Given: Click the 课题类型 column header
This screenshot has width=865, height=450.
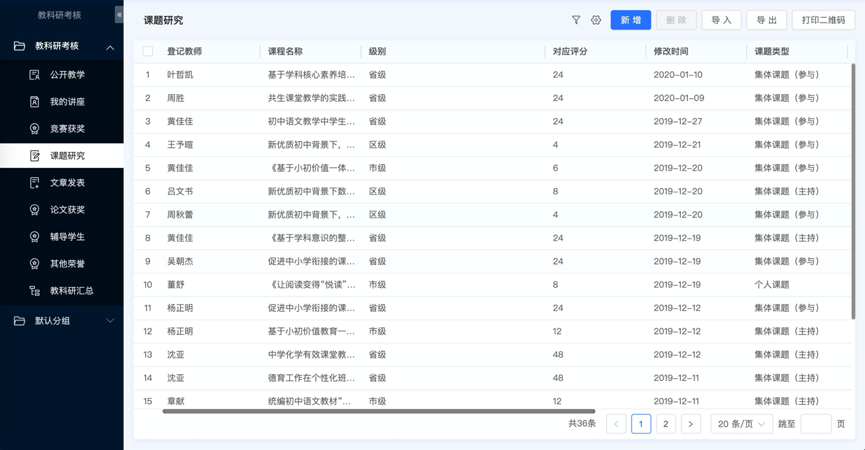Looking at the screenshot, I should (772, 51).
